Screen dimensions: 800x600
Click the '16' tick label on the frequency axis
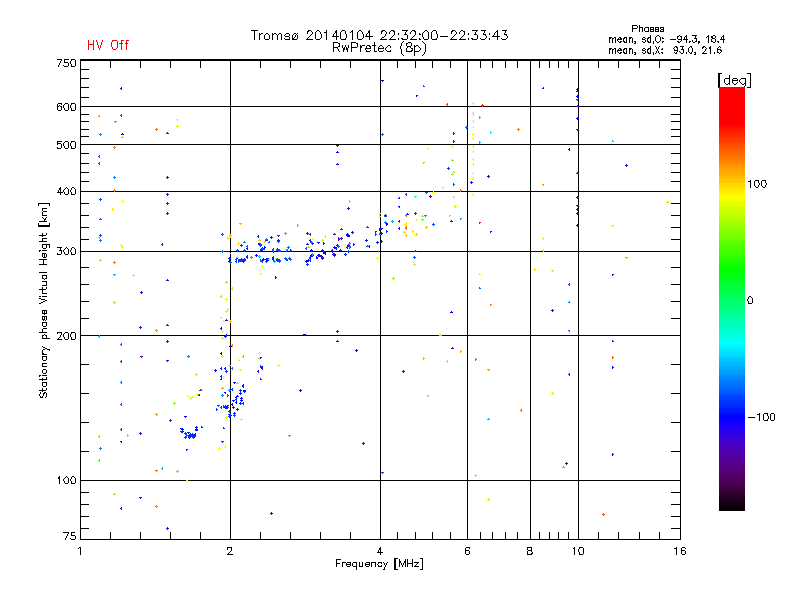coord(680,551)
